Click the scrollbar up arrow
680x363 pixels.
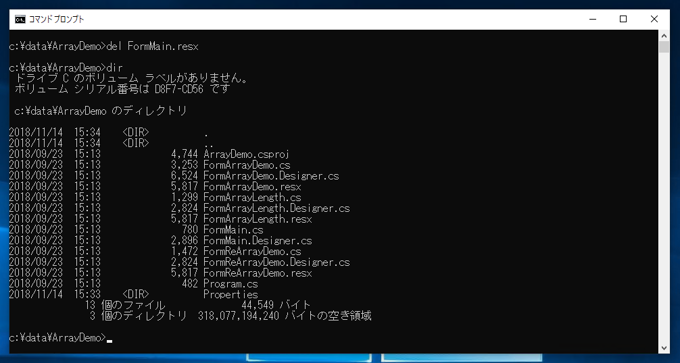(664, 35)
